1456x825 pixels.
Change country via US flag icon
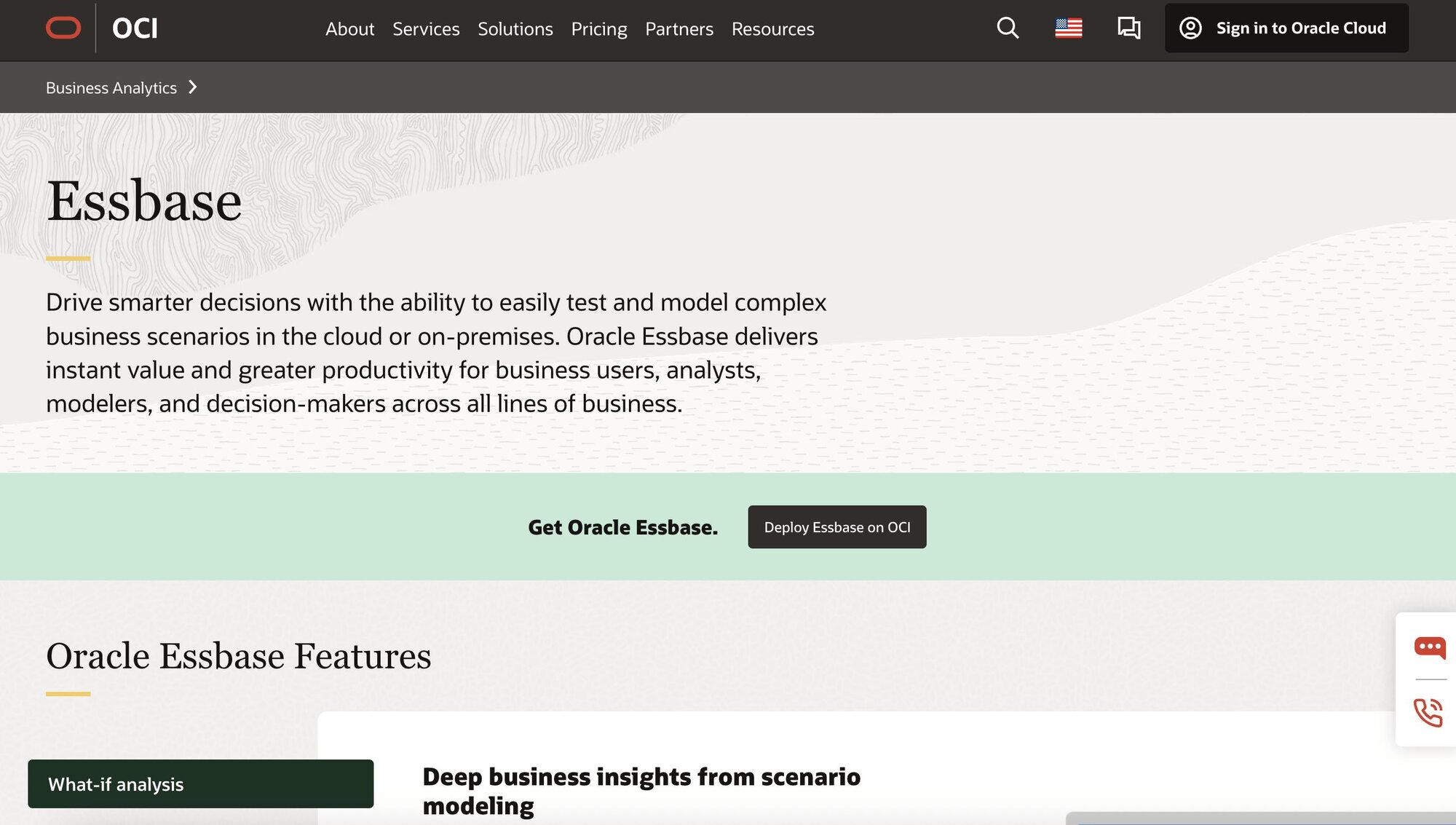[x=1069, y=28]
